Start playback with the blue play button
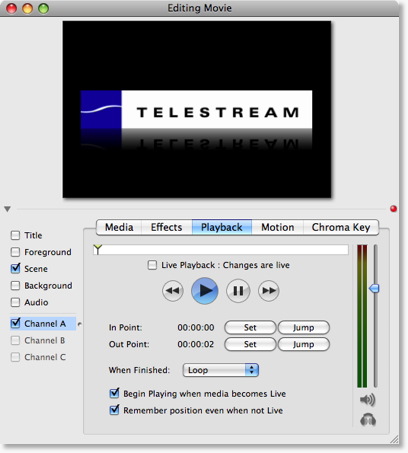 click(205, 291)
